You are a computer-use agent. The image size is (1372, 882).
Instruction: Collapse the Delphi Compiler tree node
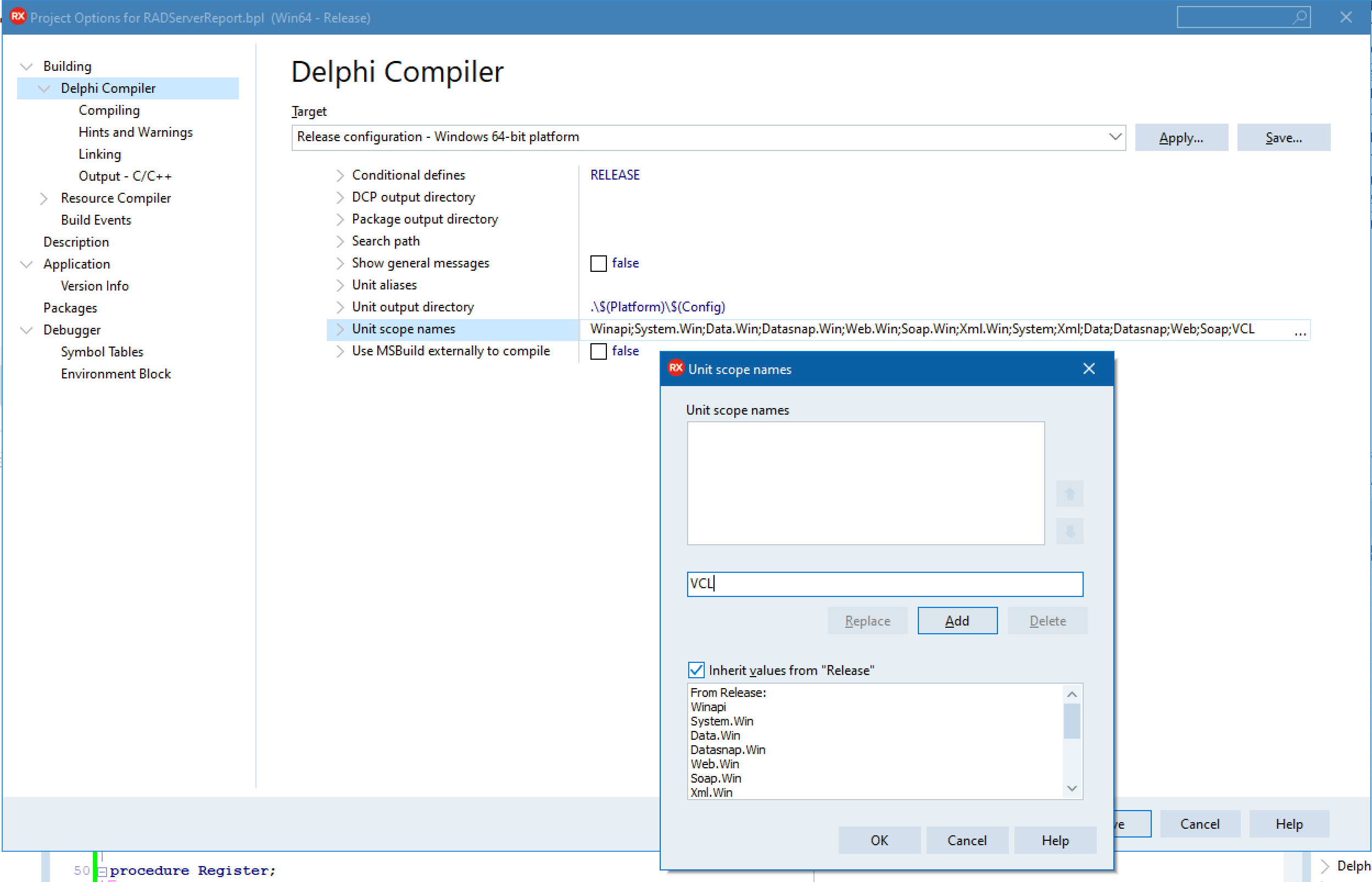click(44, 88)
